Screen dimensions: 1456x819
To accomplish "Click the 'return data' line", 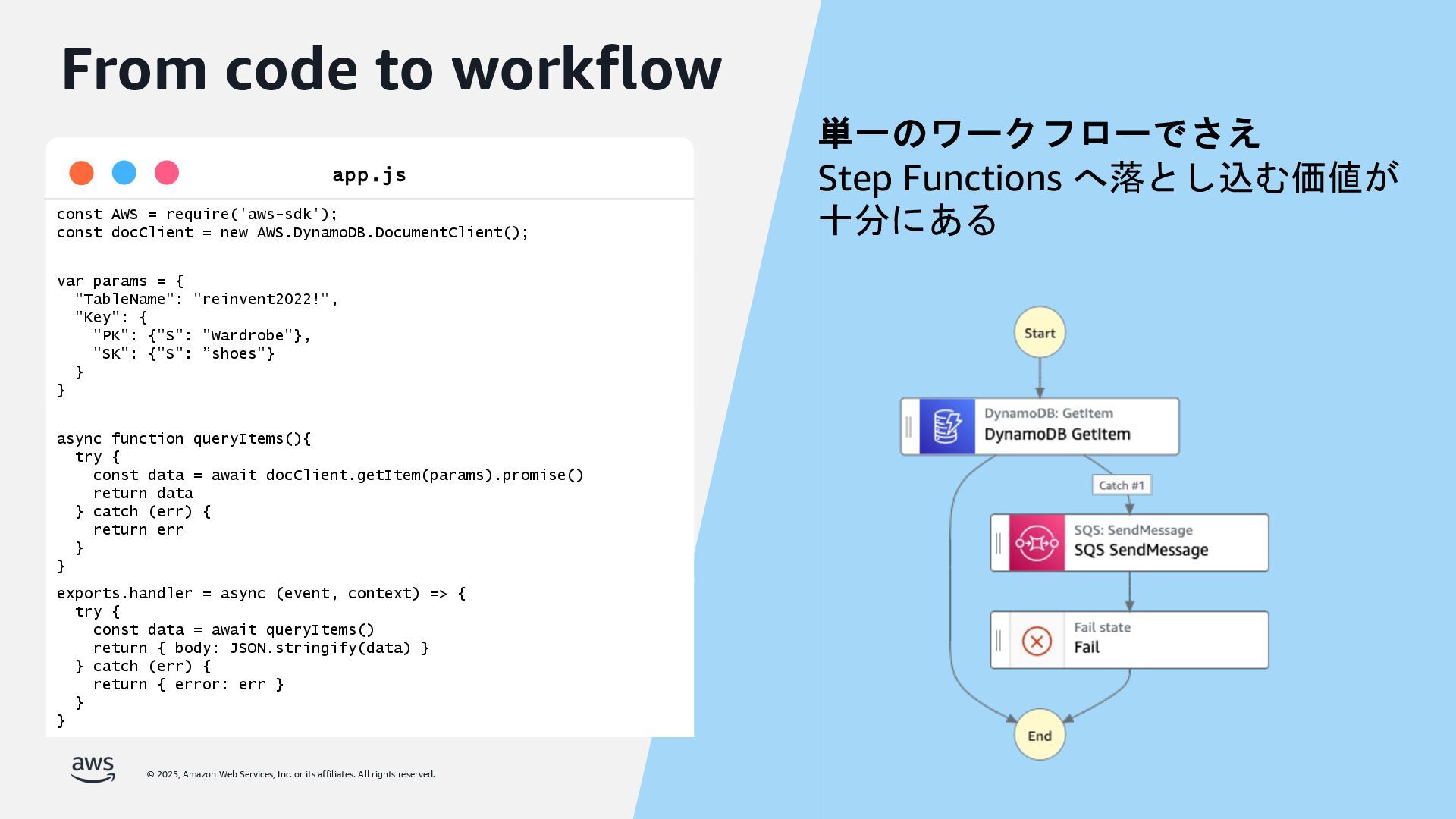I will [143, 494].
